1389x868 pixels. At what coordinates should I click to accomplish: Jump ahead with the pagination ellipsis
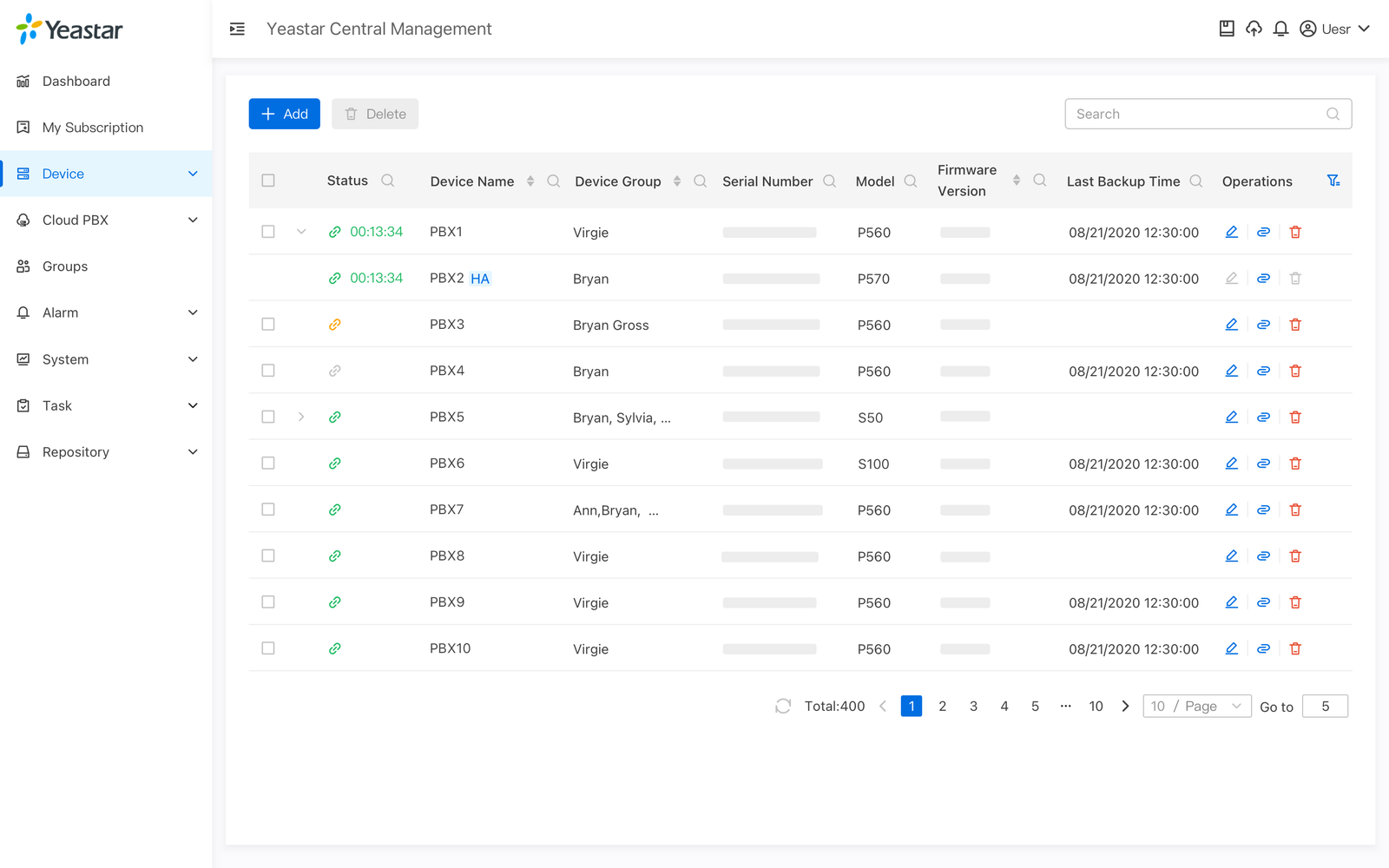[1065, 707]
